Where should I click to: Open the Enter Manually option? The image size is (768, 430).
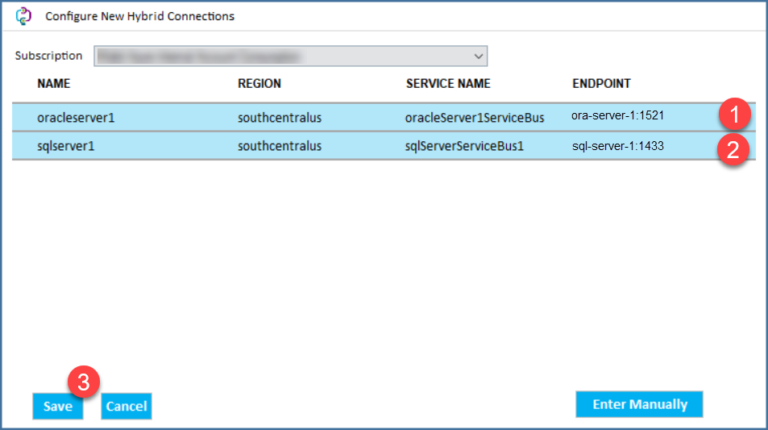[x=639, y=404]
